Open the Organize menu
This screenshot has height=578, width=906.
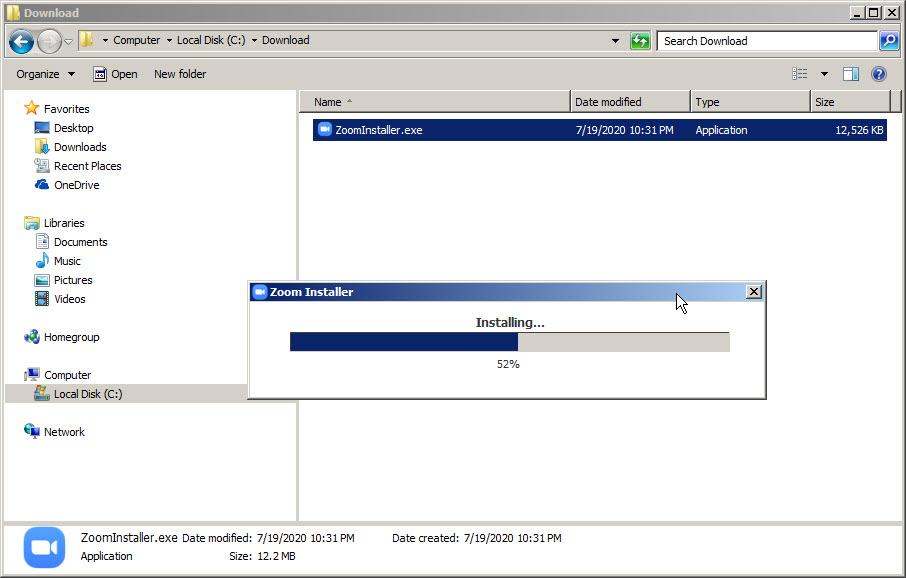[x=46, y=74]
